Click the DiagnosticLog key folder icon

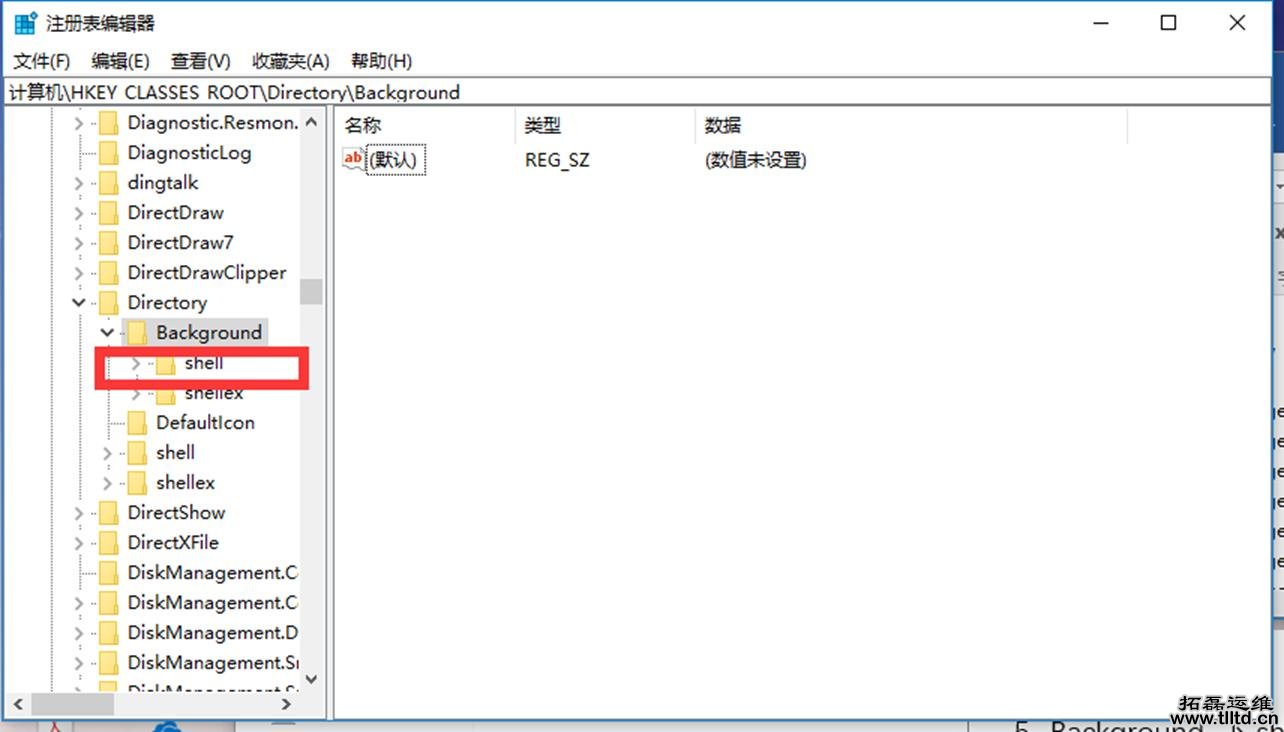pos(108,152)
